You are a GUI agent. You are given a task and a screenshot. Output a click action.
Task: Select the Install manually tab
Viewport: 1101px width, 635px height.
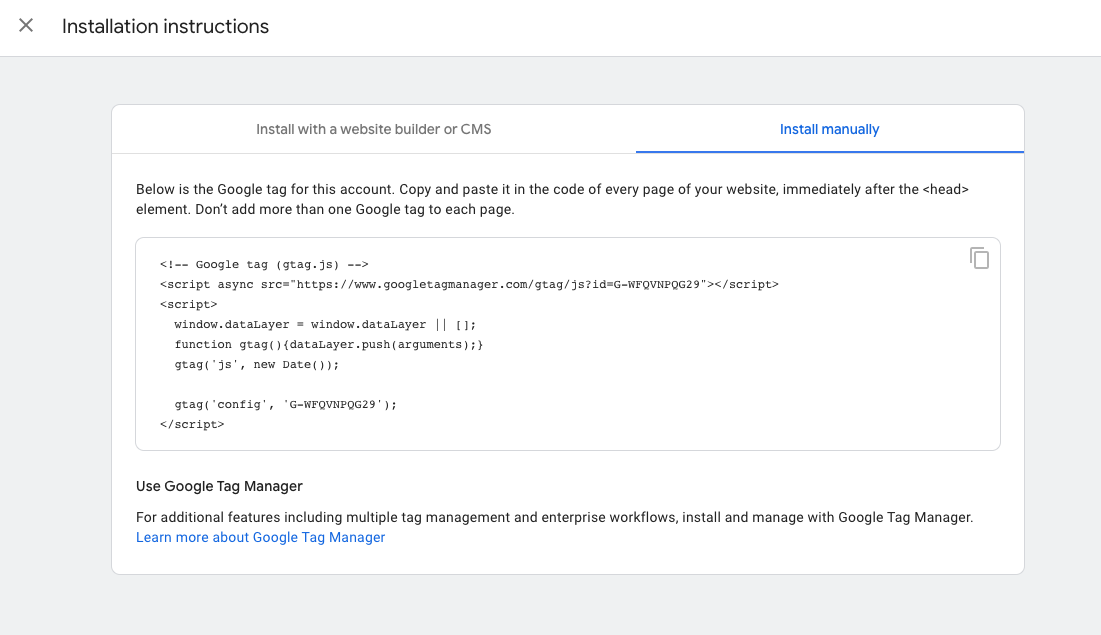[829, 129]
